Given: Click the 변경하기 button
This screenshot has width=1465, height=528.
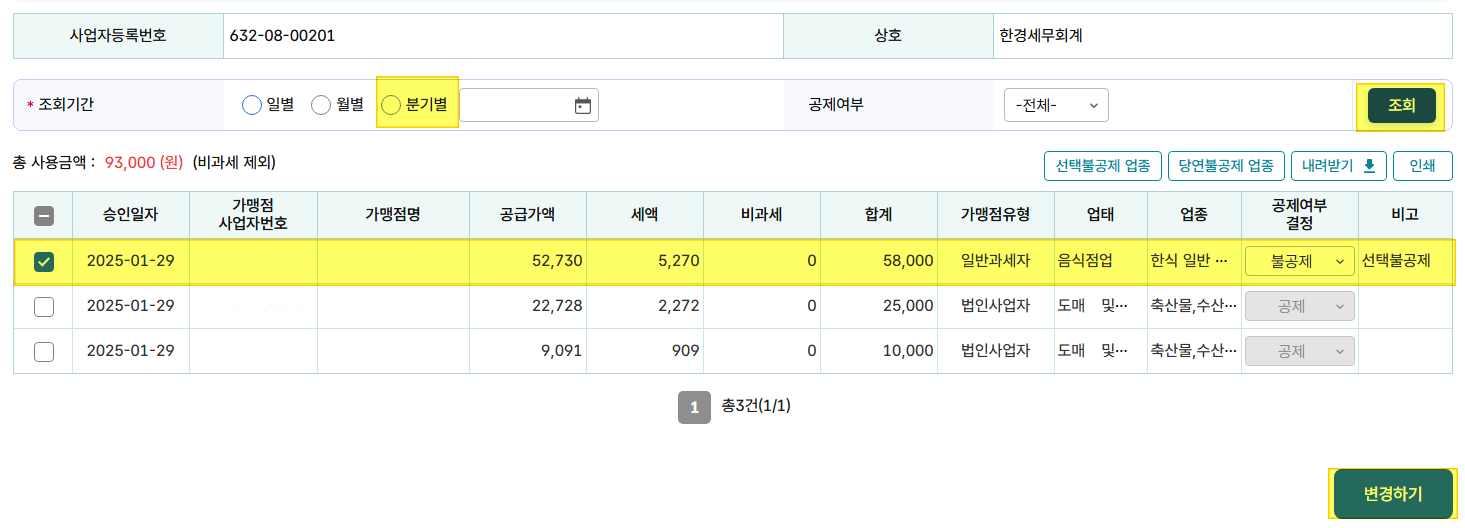Looking at the screenshot, I should [1393, 494].
